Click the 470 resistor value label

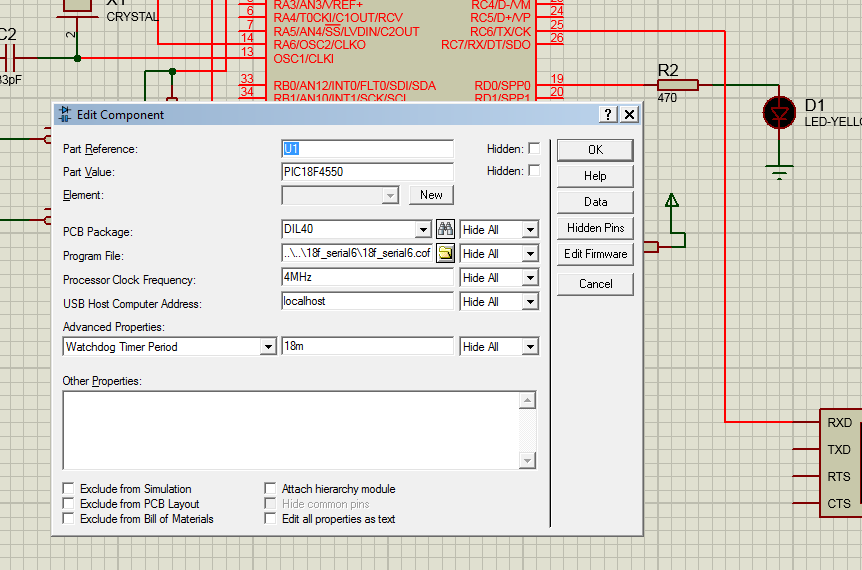tap(667, 98)
